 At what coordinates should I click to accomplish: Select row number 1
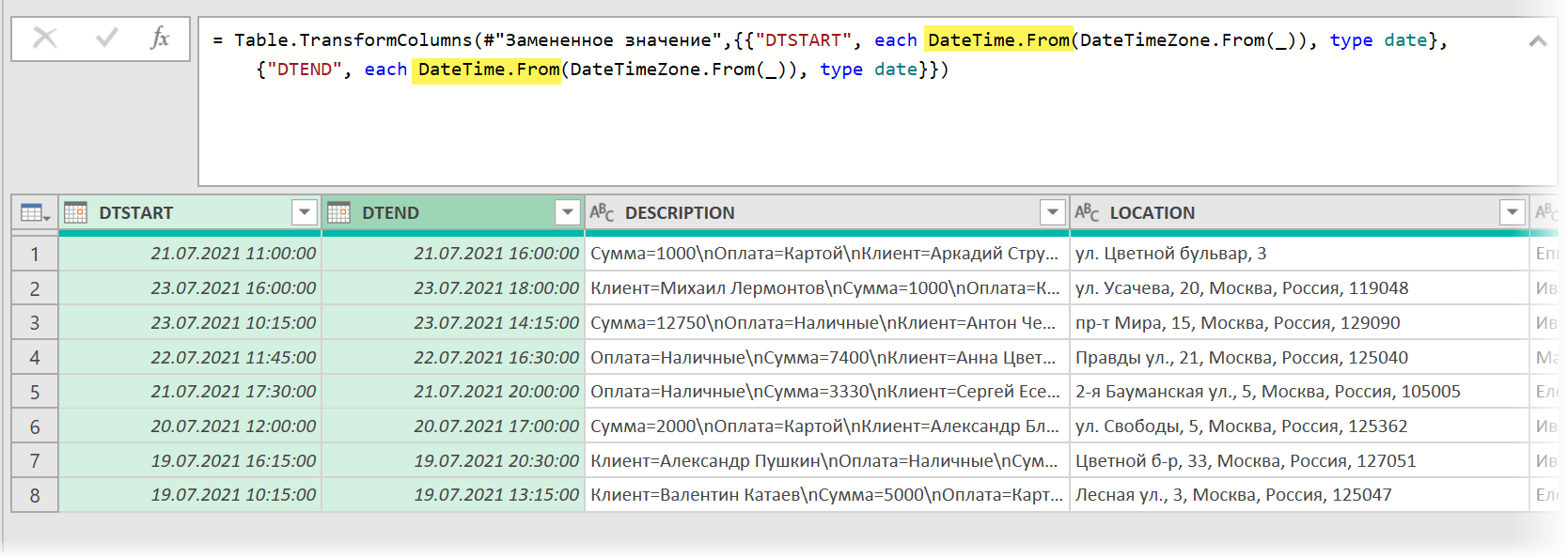pos(35,254)
